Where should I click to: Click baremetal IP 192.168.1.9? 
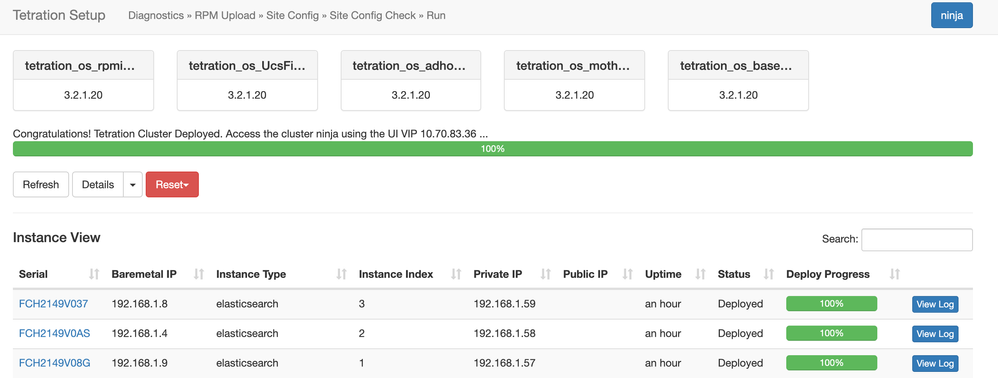pos(139,363)
